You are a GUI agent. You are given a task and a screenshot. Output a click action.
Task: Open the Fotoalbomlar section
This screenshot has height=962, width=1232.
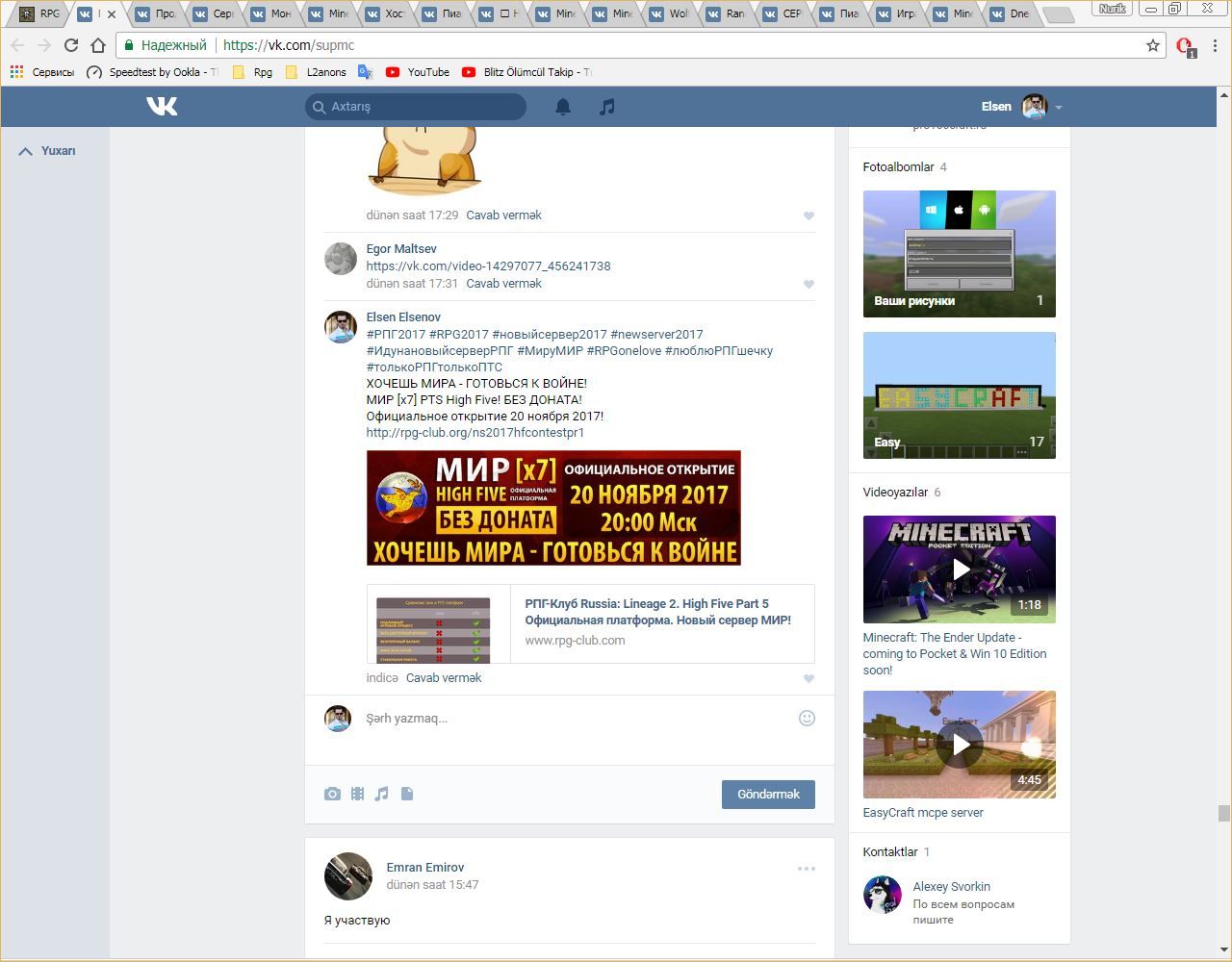click(899, 167)
